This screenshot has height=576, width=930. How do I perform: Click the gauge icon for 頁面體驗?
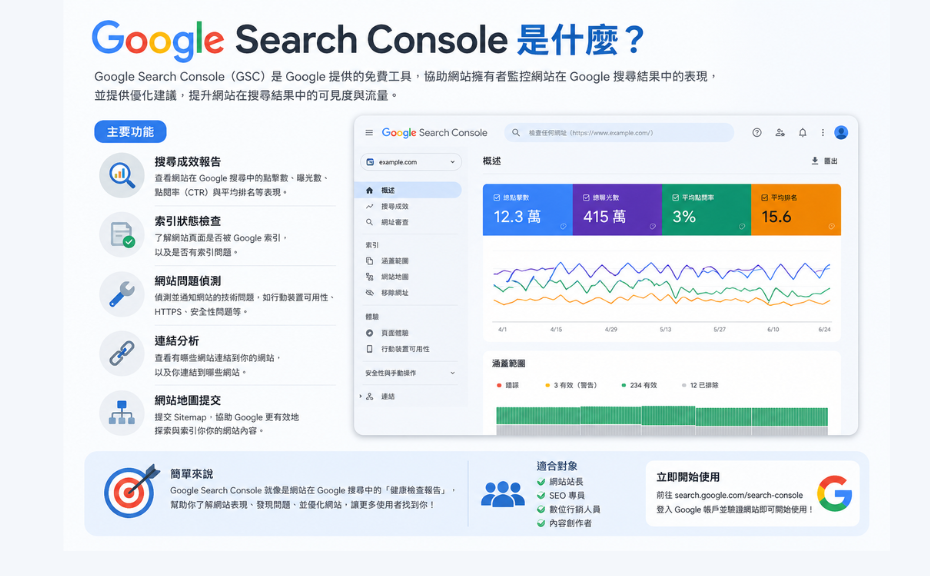click(x=370, y=333)
